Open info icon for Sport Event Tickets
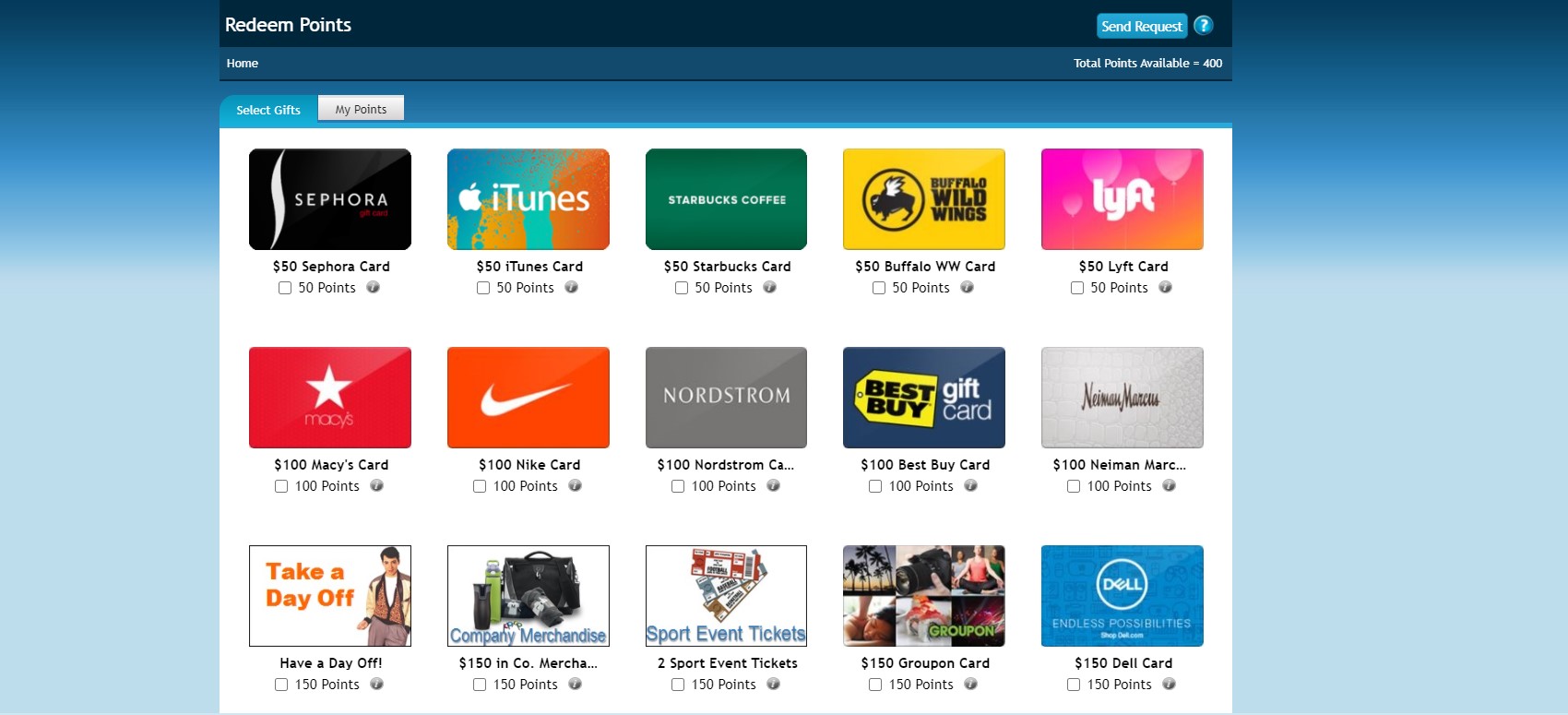The height and width of the screenshot is (715, 1568). point(774,684)
